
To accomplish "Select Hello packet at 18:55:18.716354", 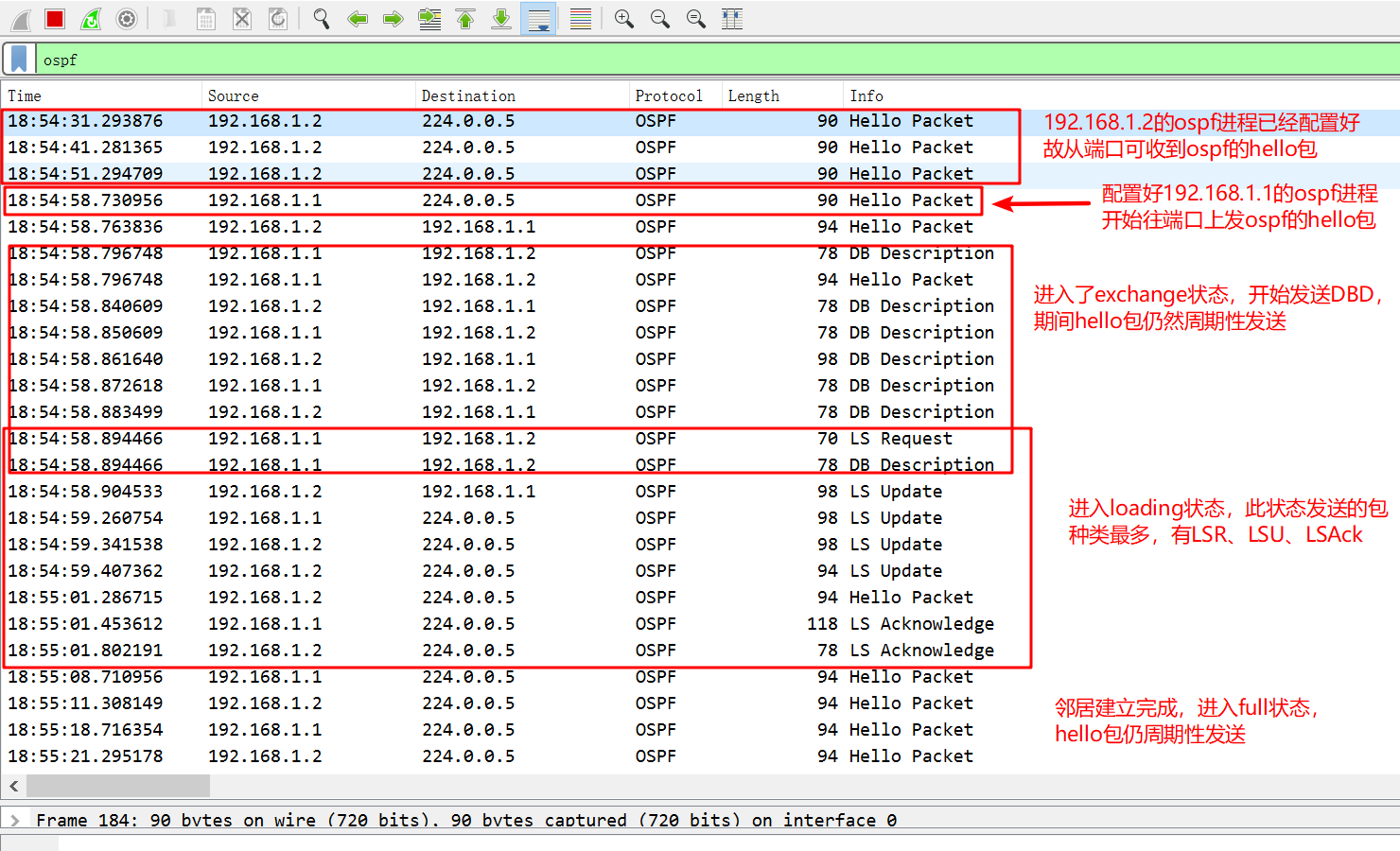I will pos(700,730).
